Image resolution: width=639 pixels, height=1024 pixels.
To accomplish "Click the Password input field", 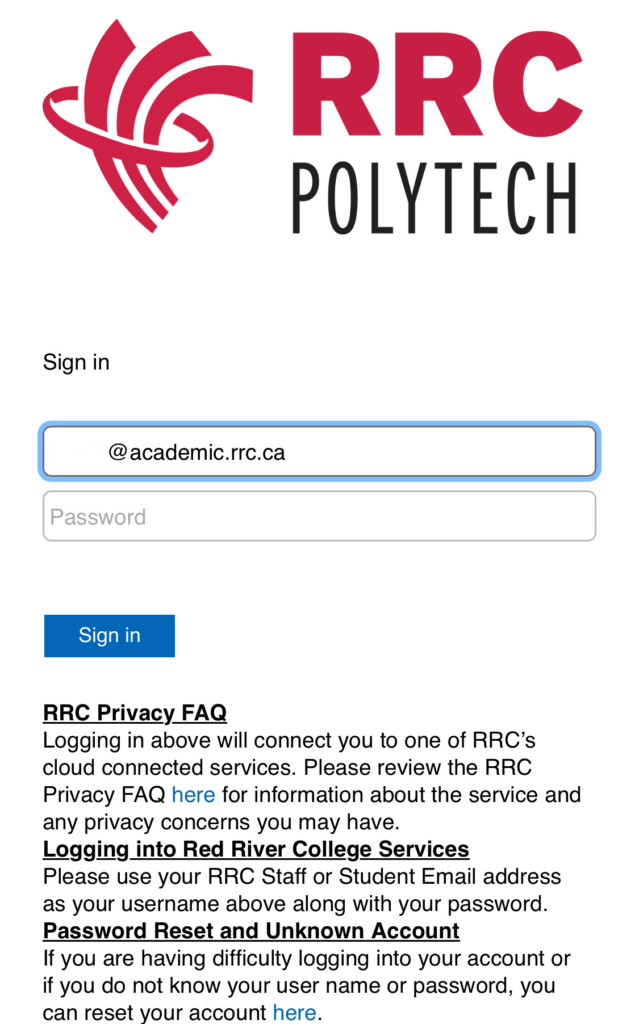I will (319, 515).
